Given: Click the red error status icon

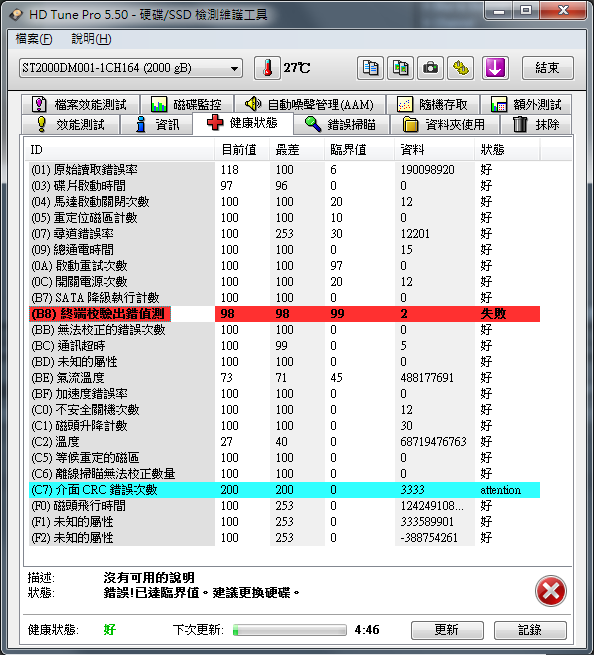Looking at the screenshot, I should 551,591.
